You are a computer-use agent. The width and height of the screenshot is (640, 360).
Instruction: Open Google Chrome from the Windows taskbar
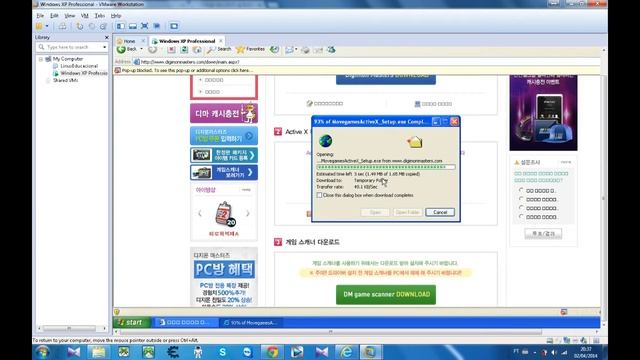(x=273, y=352)
